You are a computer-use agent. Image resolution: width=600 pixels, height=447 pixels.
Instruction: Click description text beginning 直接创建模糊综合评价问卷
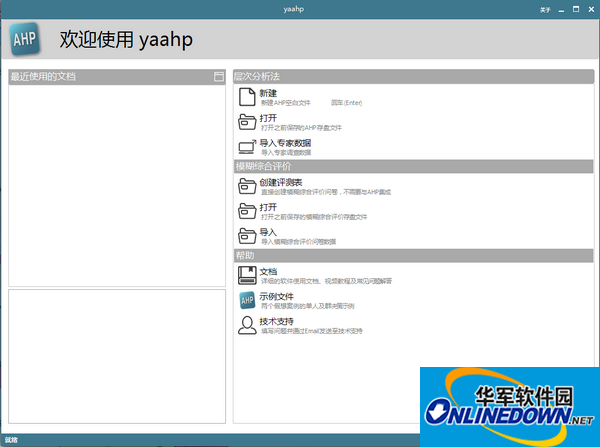point(326,192)
